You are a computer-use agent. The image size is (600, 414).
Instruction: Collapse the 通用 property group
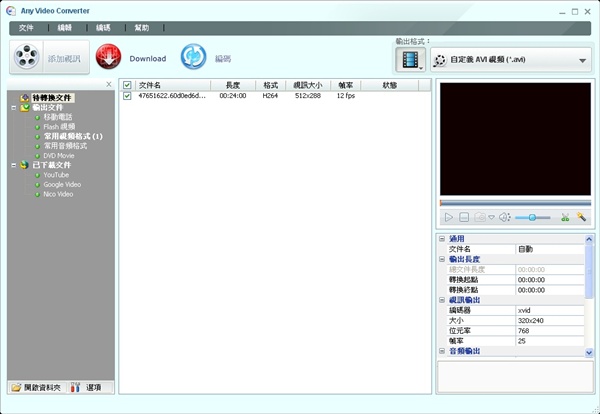click(442, 239)
